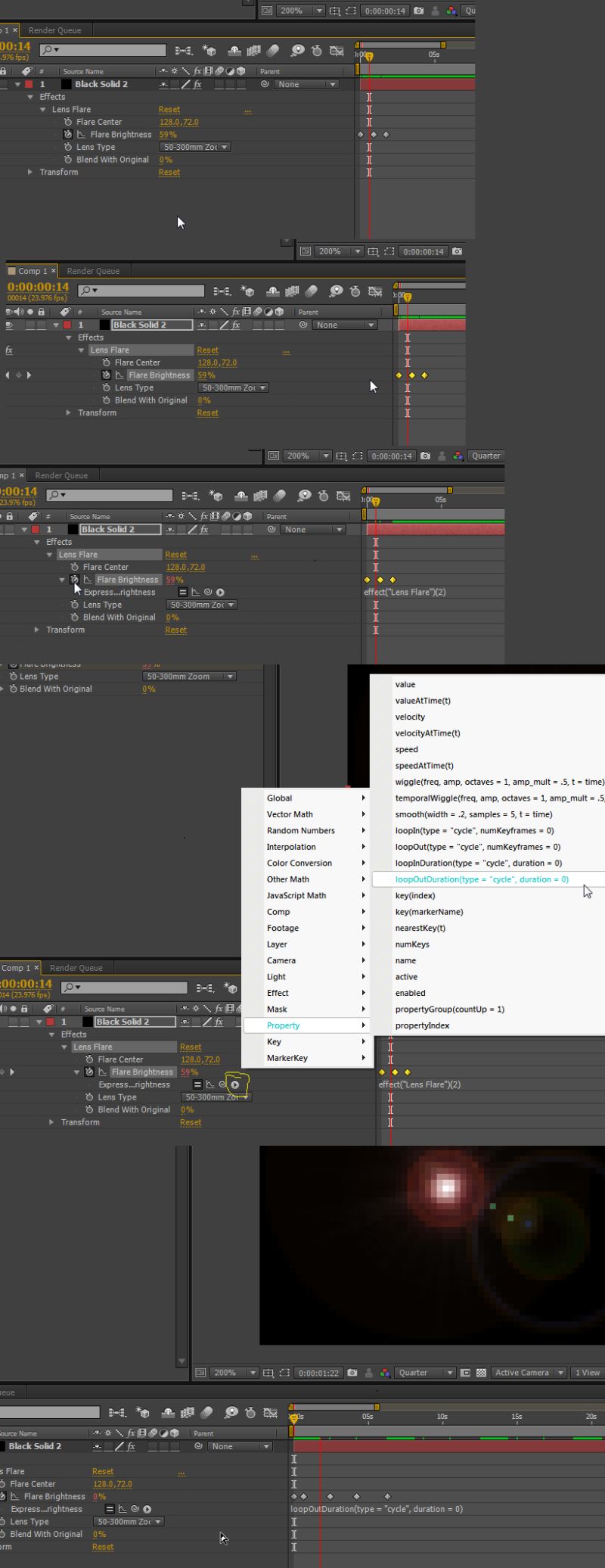The height and width of the screenshot is (1568, 605).
Task: Click Always Preview This View icon left of viewer 200%
Action: tap(200, 1373)
